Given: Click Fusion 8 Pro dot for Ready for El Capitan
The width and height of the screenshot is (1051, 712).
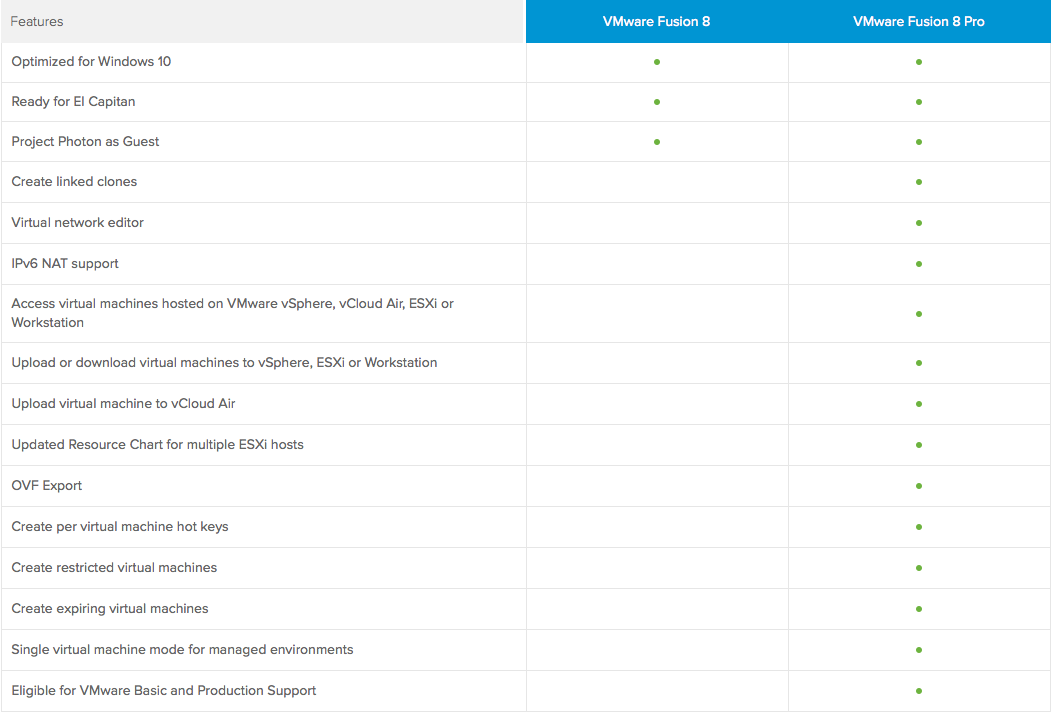Looking at the screenshot, I should pyautogui.click(x=919, y=102).
